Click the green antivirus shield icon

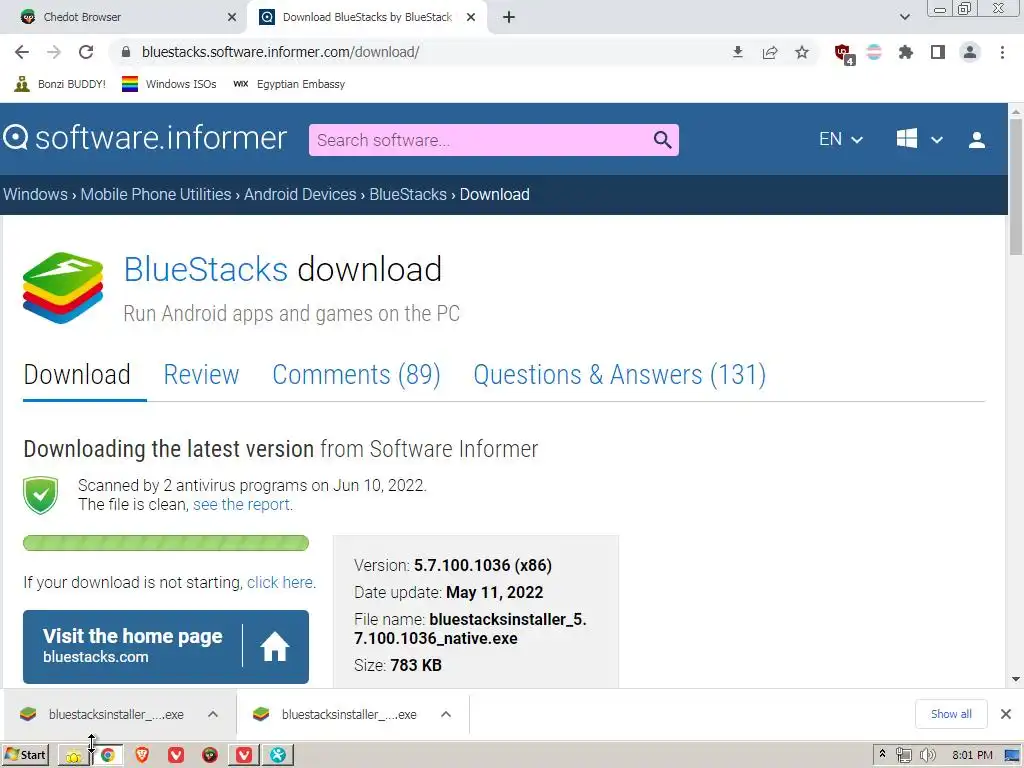click(x=40, y=495)
